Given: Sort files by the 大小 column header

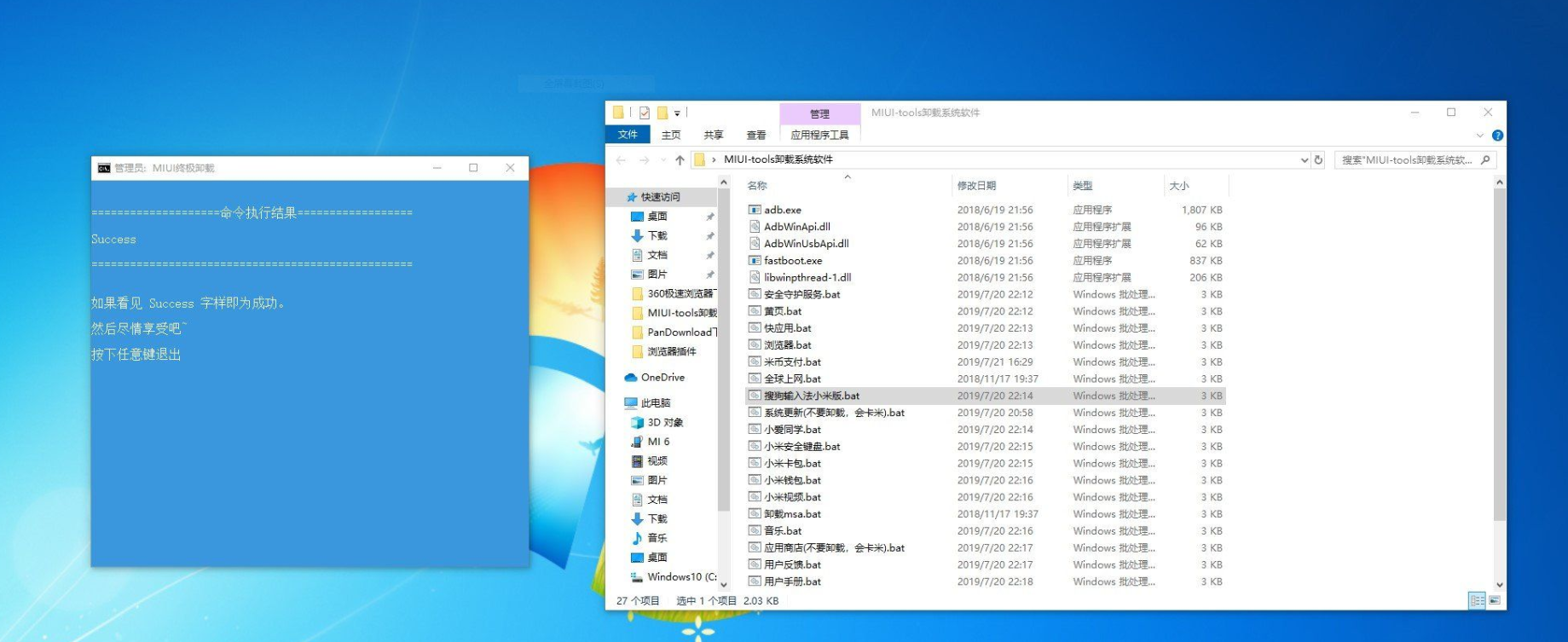Looking at the screenshot, I should [x=1196, y=185].
